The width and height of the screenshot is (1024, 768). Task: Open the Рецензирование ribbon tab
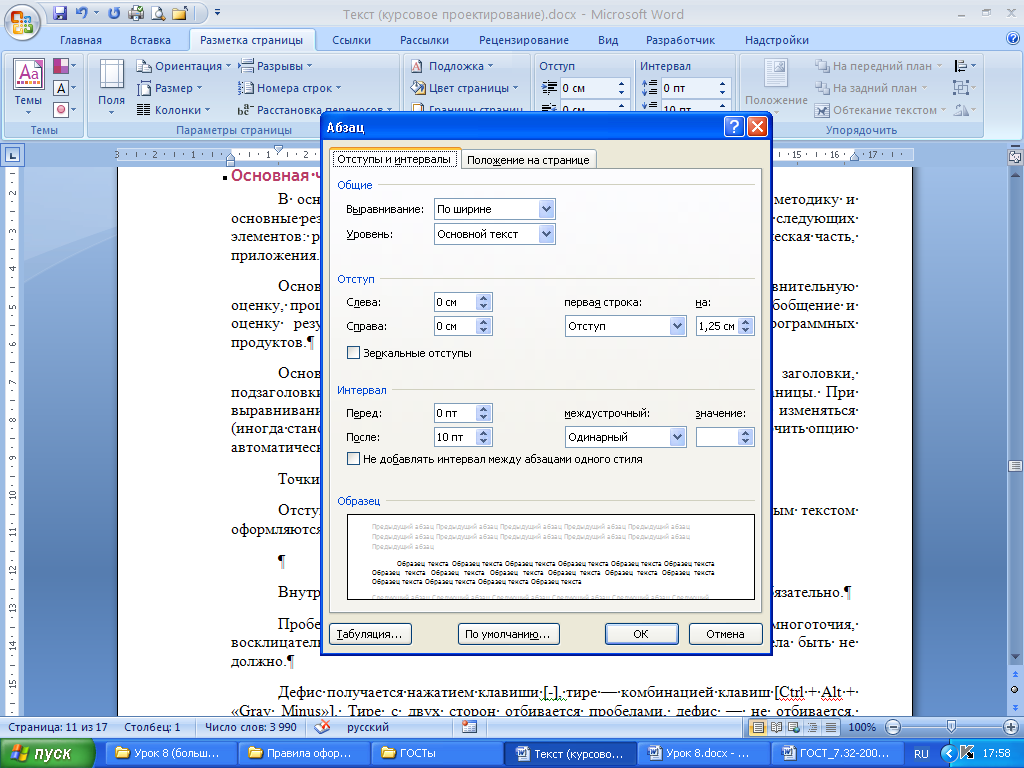click(x=524, y=40)
